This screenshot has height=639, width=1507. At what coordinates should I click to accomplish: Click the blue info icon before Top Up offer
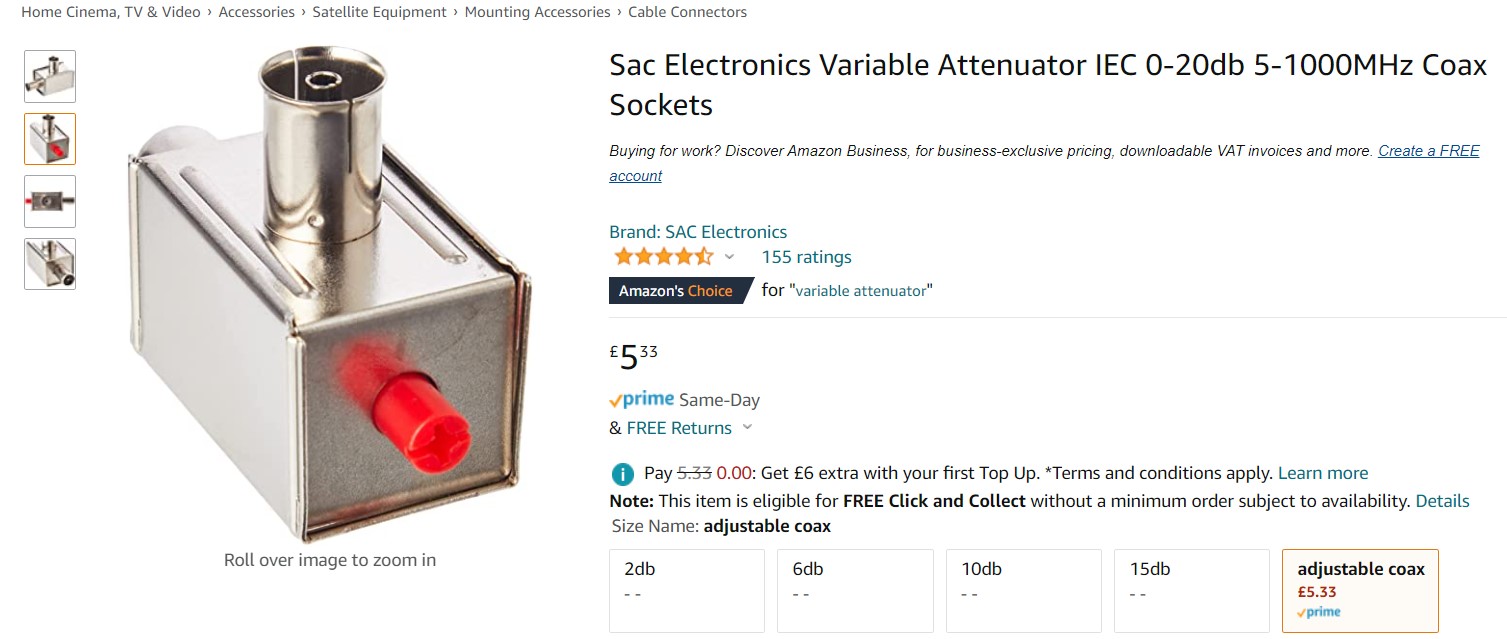coord(622,472)
